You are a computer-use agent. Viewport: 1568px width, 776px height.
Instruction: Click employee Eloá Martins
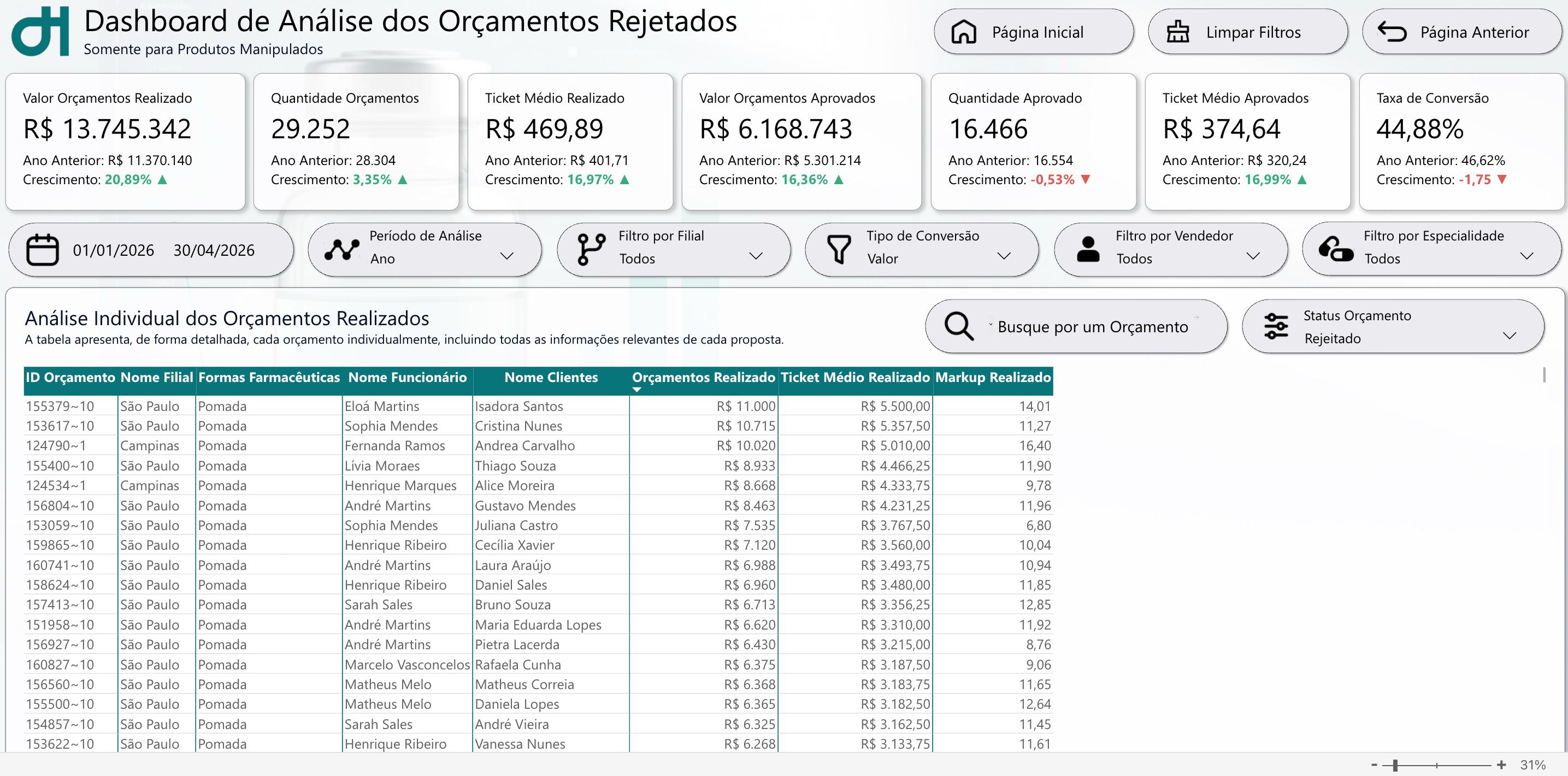382,406
